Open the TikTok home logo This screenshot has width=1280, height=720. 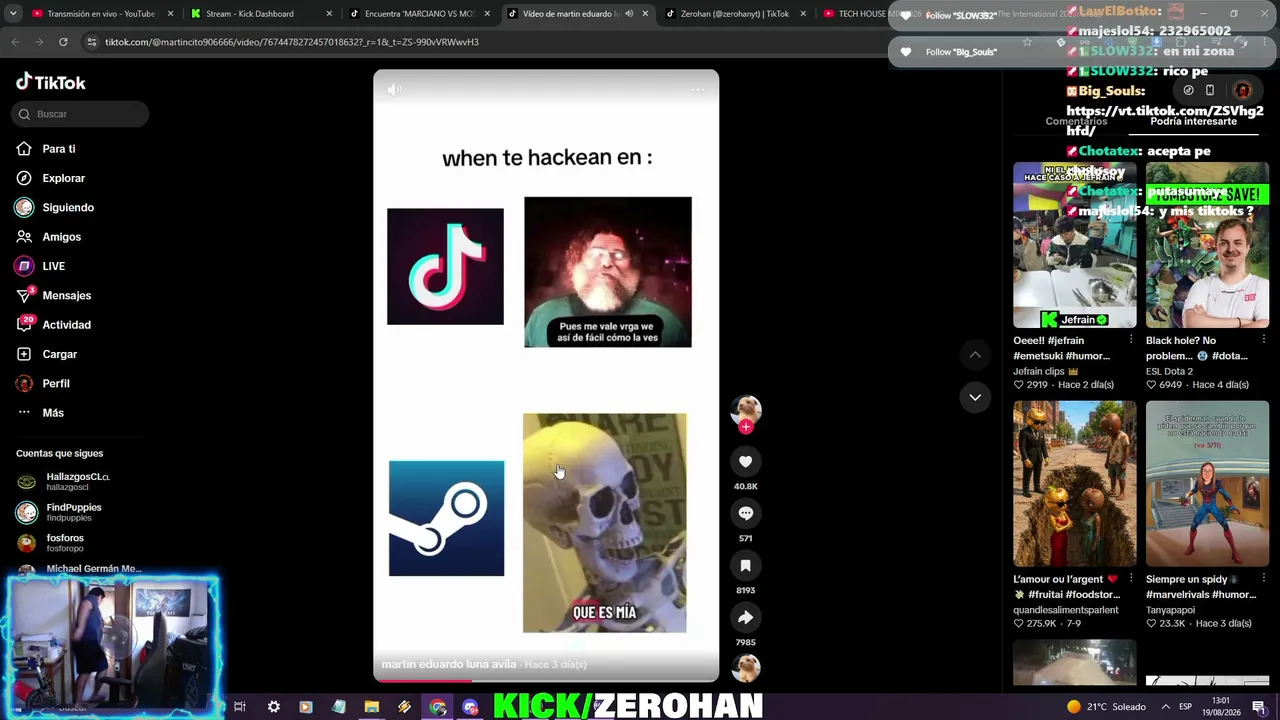tap(51, 82)
